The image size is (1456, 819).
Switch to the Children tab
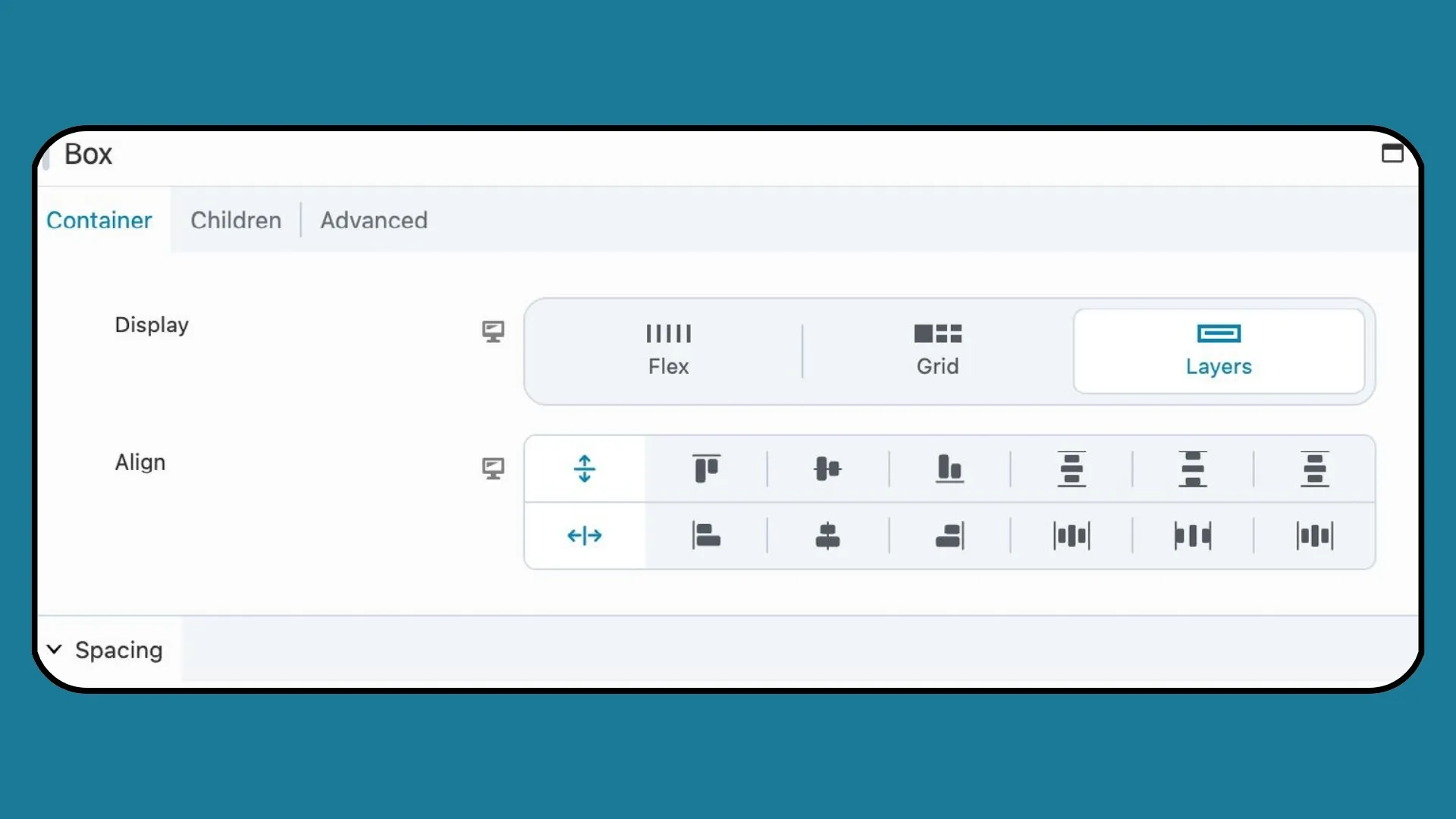point(235,220)
